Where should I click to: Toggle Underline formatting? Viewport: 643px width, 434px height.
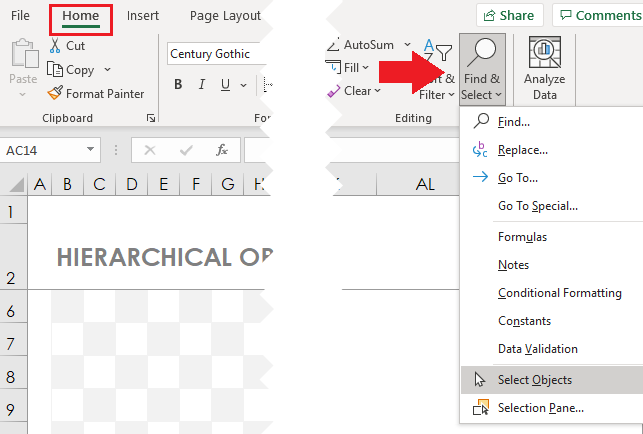pos(228,85)
